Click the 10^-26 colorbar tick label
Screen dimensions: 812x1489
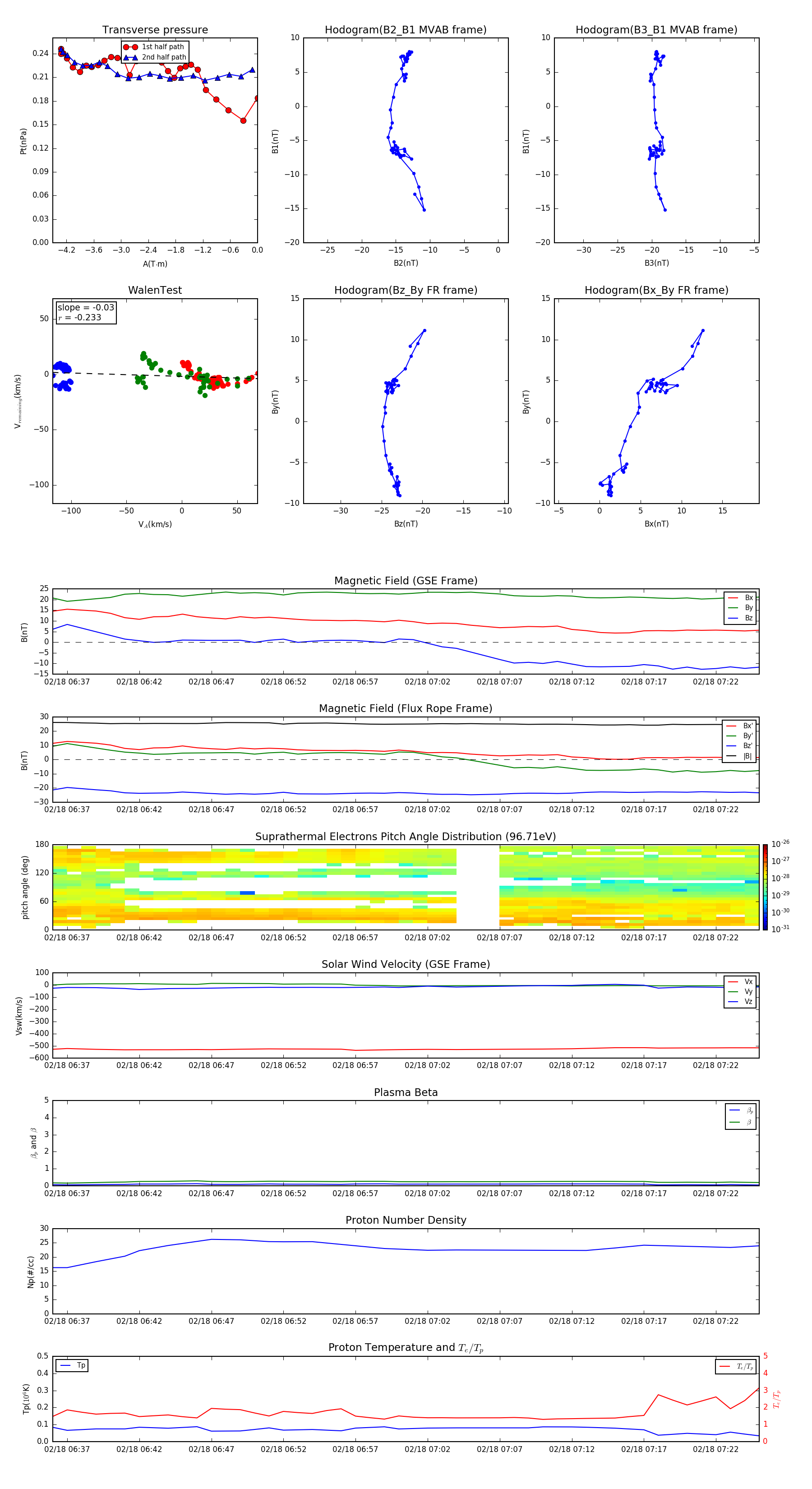point(780,844)
